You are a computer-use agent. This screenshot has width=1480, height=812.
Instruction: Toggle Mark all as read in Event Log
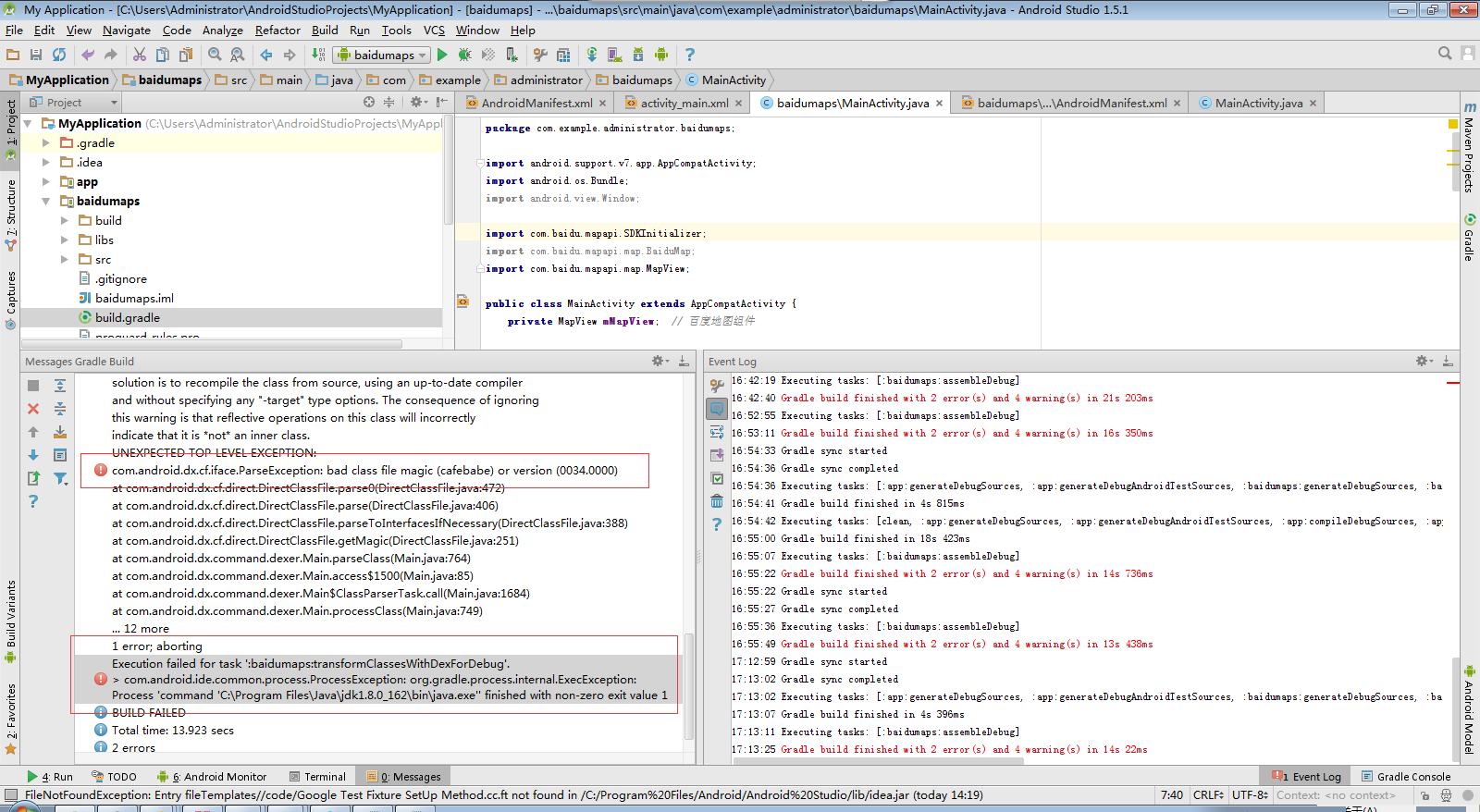point(717,477)
